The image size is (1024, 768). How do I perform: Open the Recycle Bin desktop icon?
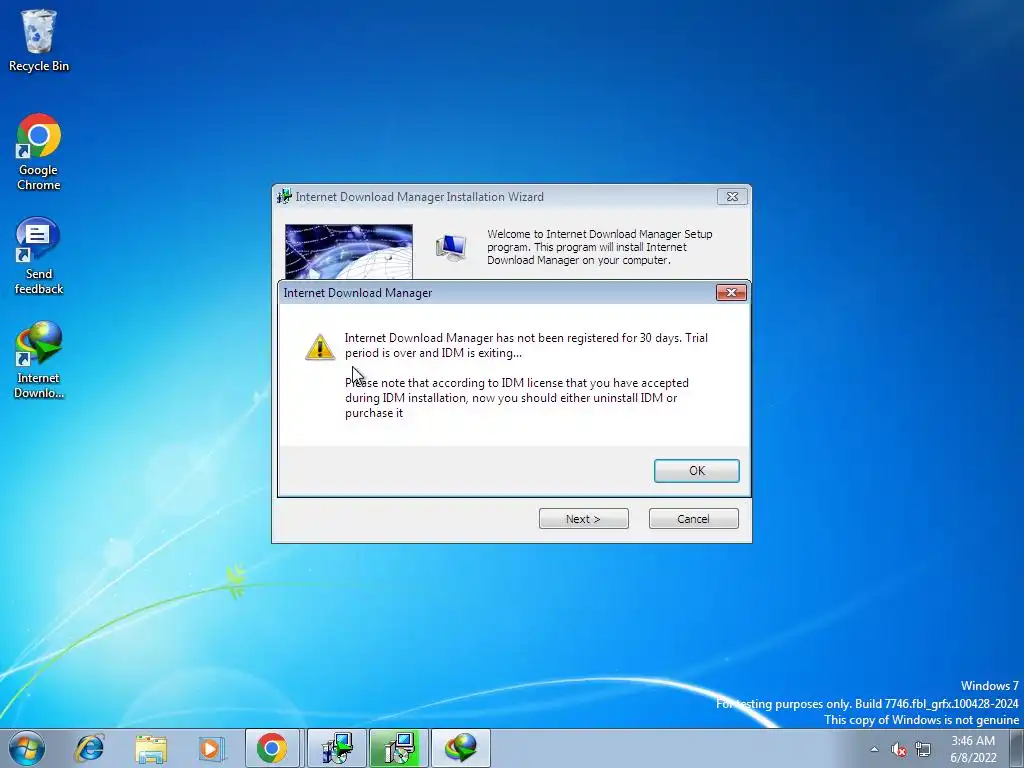pos(39,40)
